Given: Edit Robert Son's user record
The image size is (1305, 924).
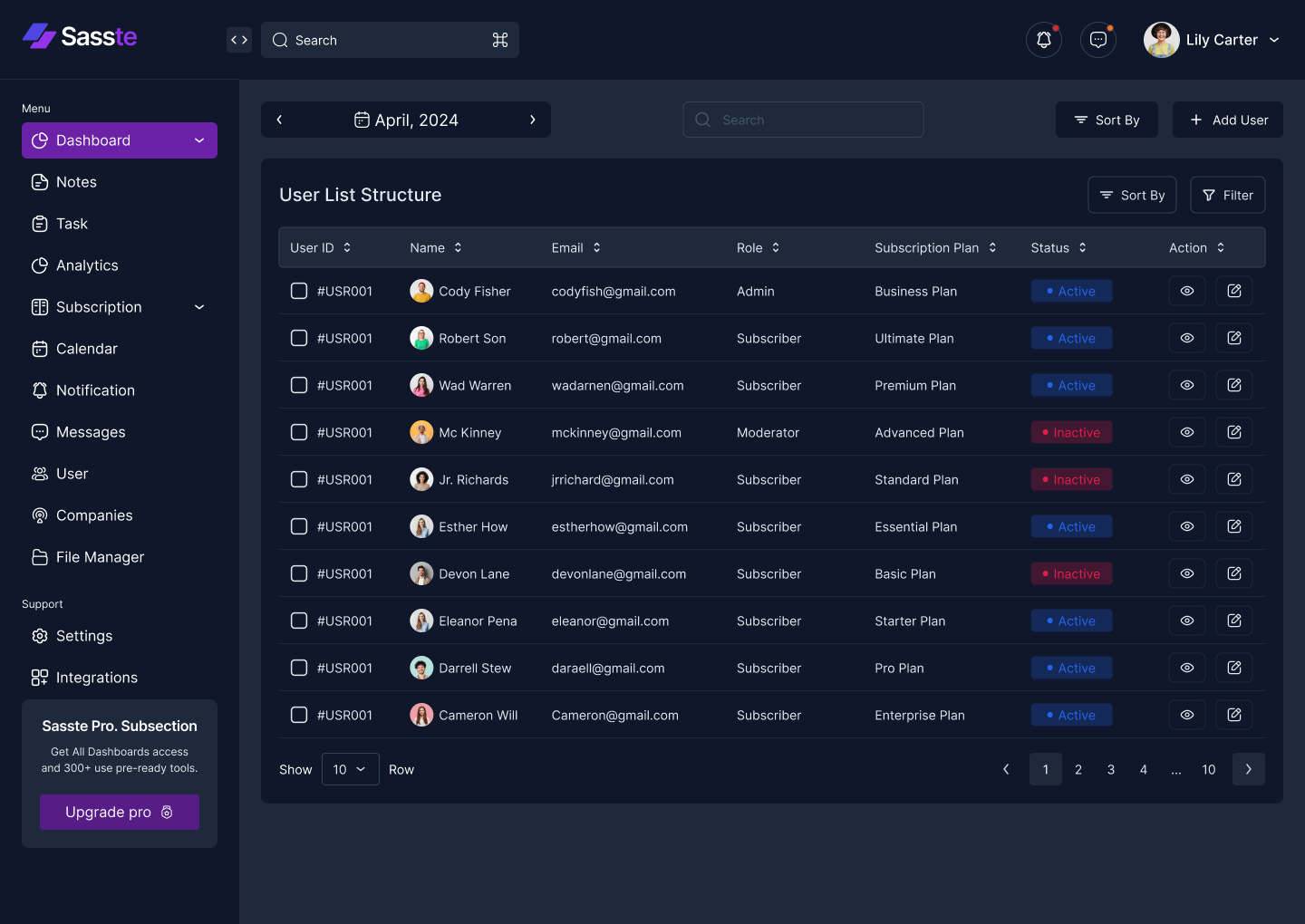Looking at the screenshot, I should (1234, 338).
